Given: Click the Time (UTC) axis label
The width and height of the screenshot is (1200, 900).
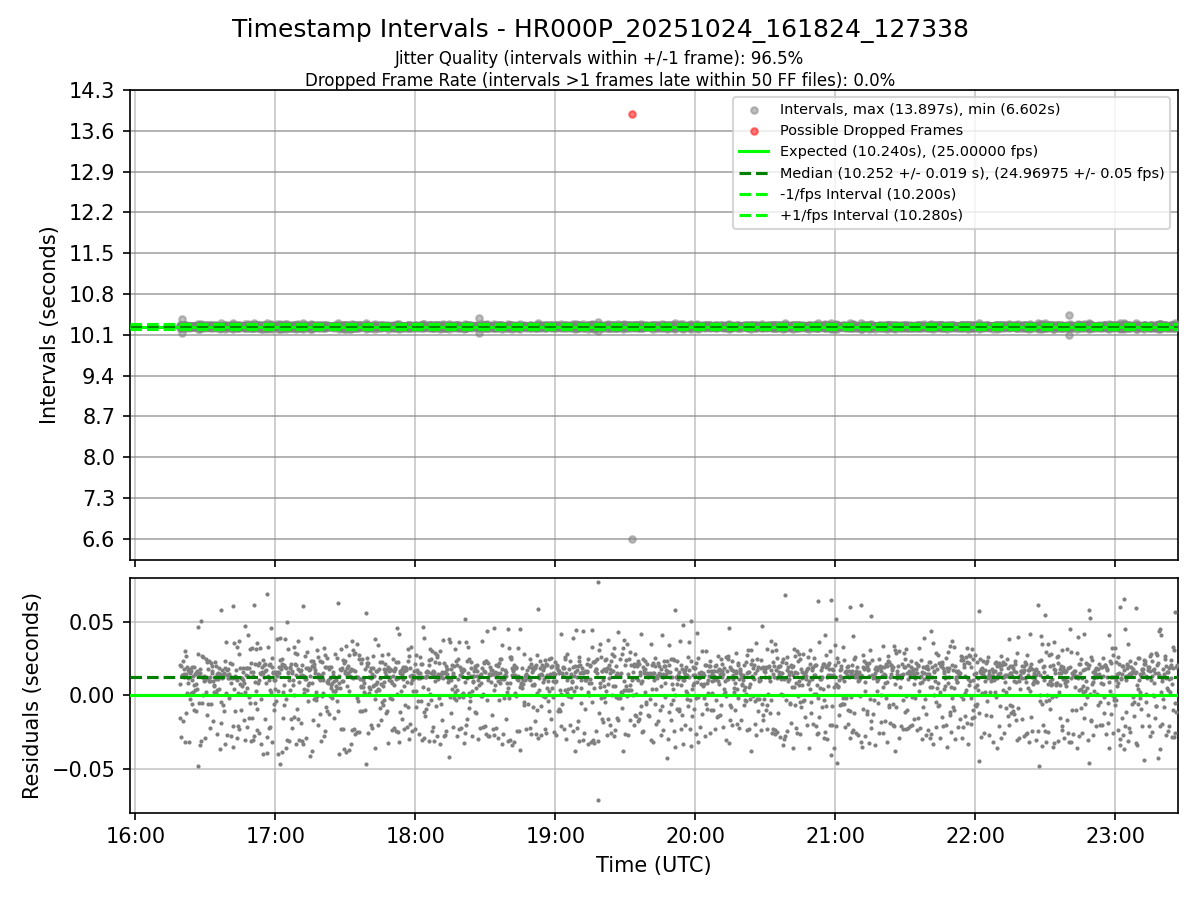Looking at the screenshot, I should point(654,865).
